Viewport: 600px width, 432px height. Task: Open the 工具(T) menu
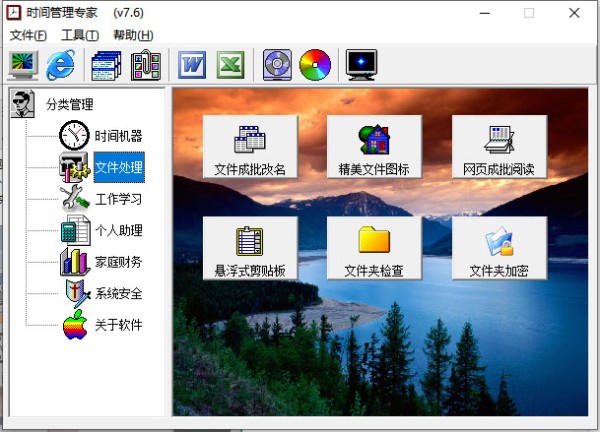pos(80,35)
